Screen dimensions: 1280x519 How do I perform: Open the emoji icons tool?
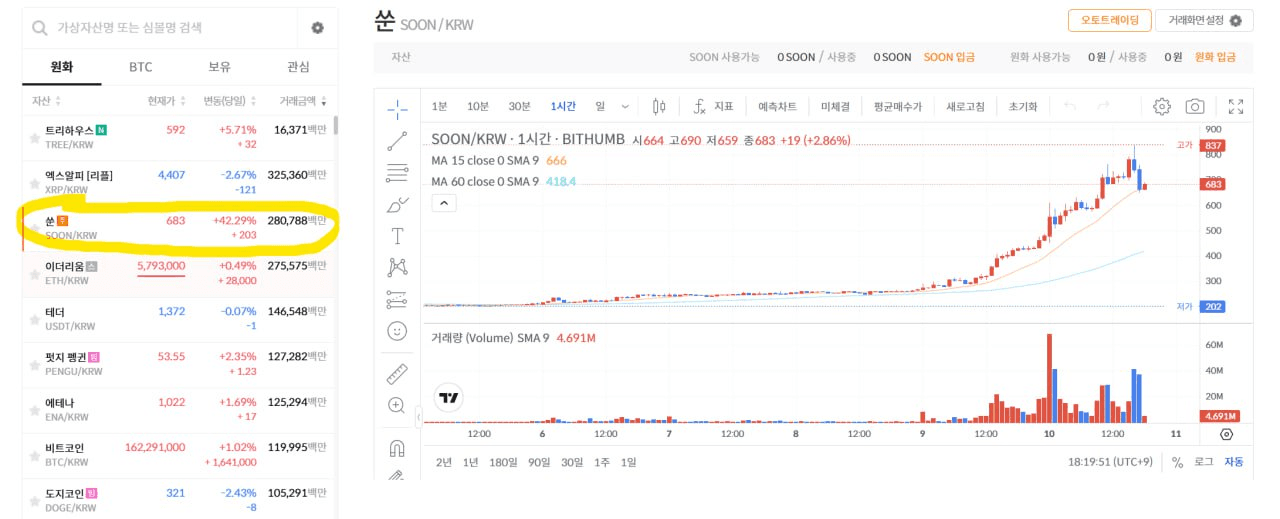coord(397,330)
